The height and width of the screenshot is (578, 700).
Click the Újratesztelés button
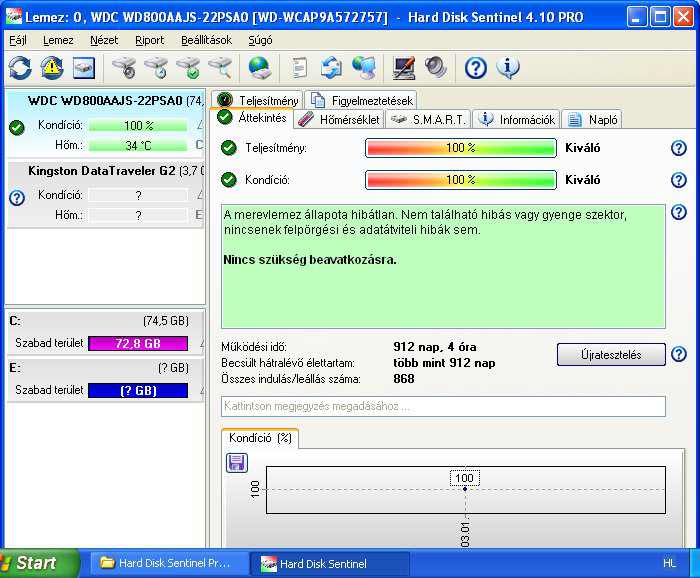(611, 355)
